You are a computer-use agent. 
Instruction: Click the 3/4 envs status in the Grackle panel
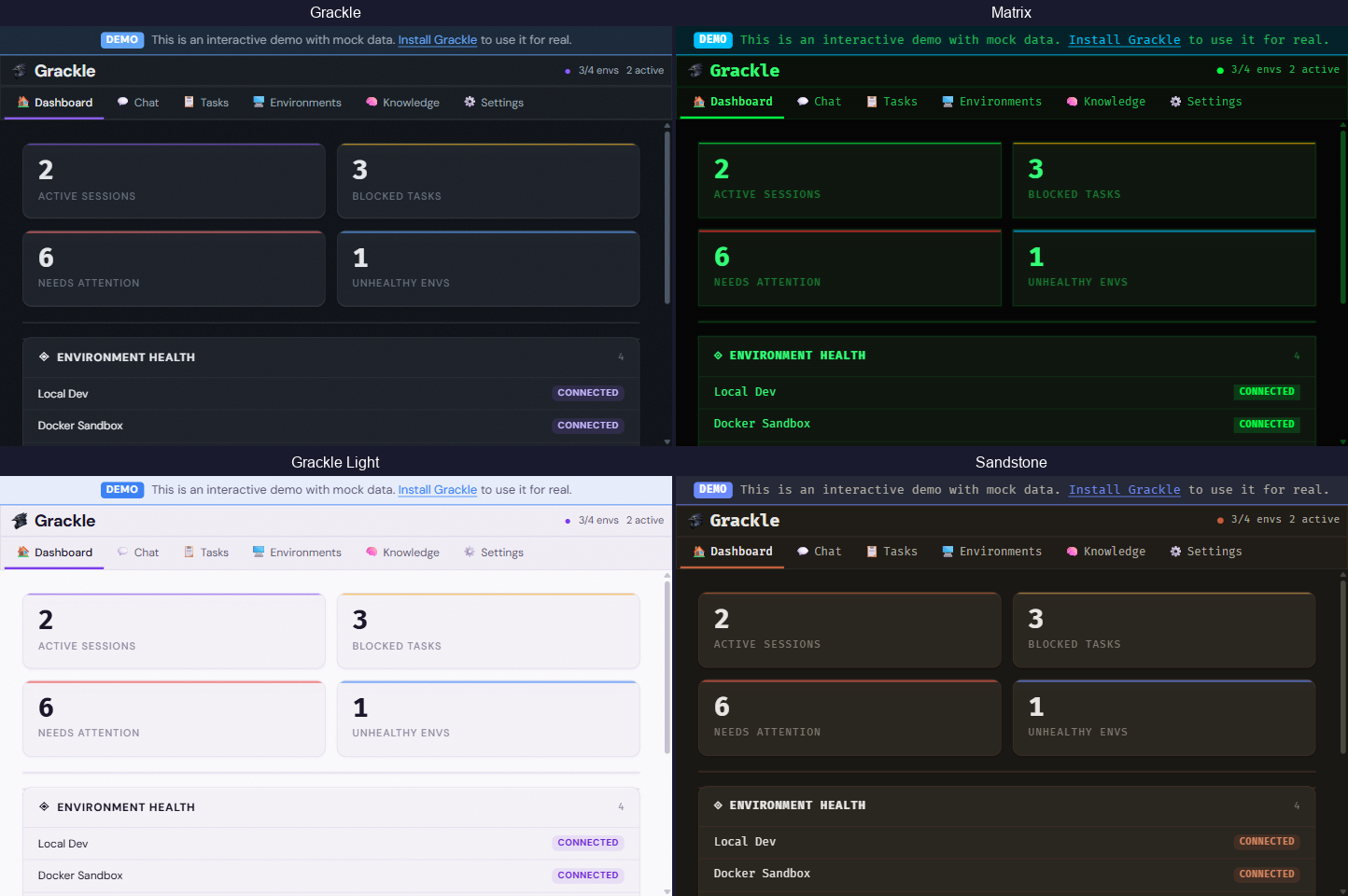click(x=598, y=71)
